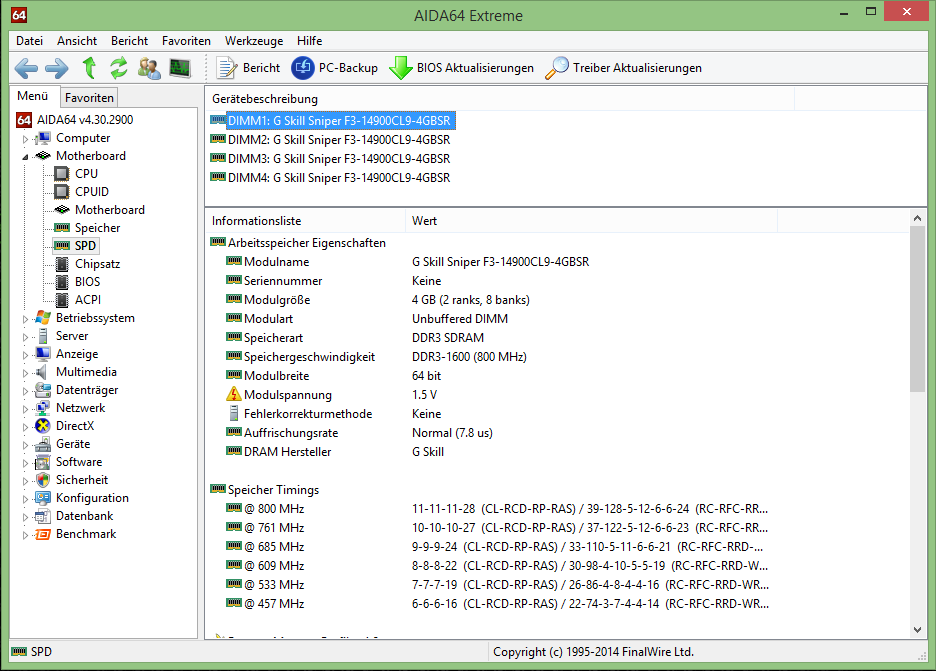Select DIMM4 G Skill Sniper module row
The image size is (936, 671).
pyautogui.click(x=330, y=178)
